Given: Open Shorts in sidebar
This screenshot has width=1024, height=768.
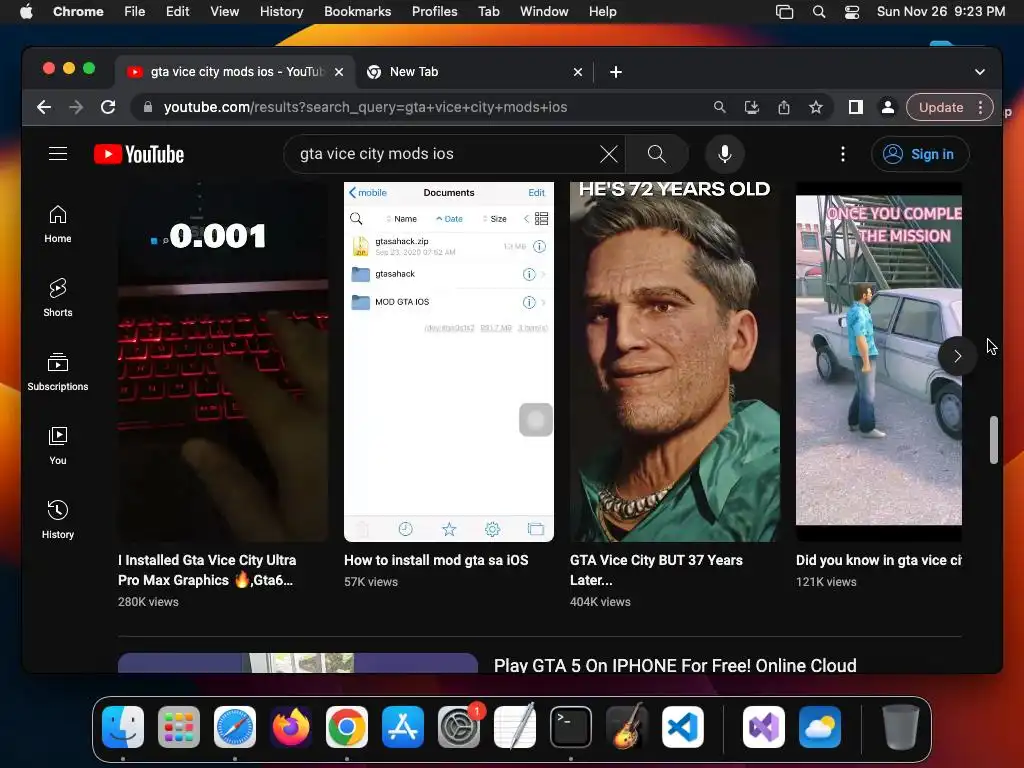Looking at the screenshot, I should click(57, 298).
